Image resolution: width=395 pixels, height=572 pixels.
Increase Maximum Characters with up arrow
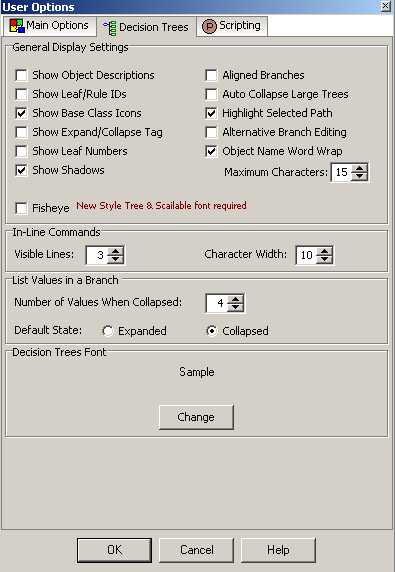tap(359, 168)
